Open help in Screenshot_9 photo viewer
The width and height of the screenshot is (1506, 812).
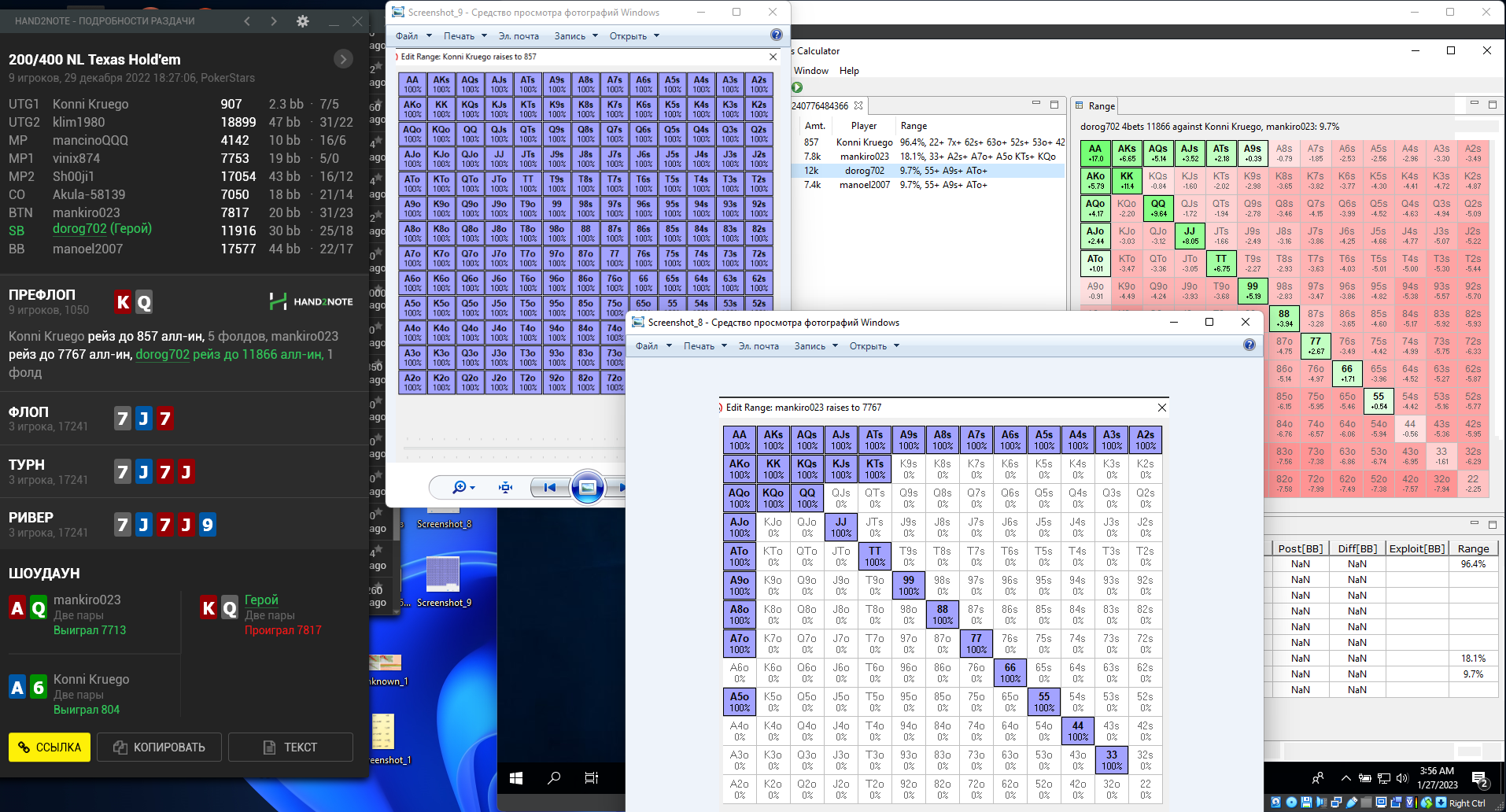point(777,35)
